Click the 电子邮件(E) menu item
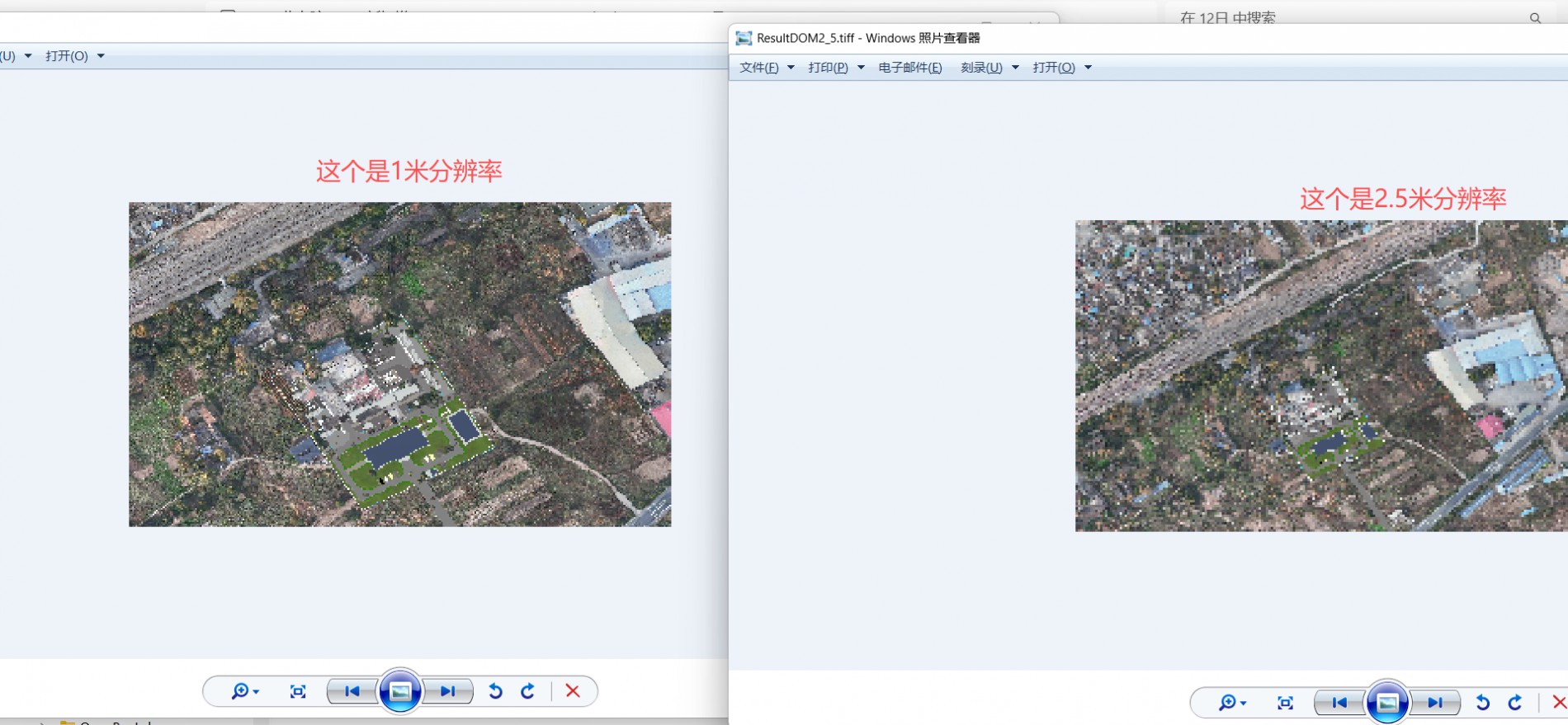1568x725 pixels. (909, 68)
